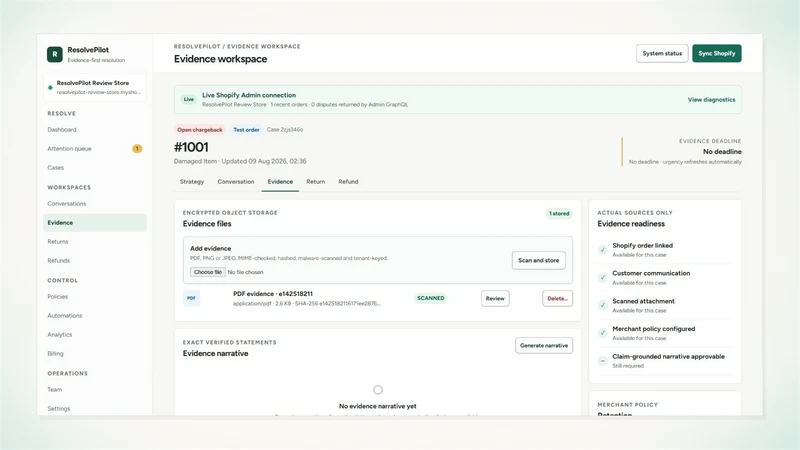800x450 pixels.
Task: Click the System status button
Action: point(662,54)
